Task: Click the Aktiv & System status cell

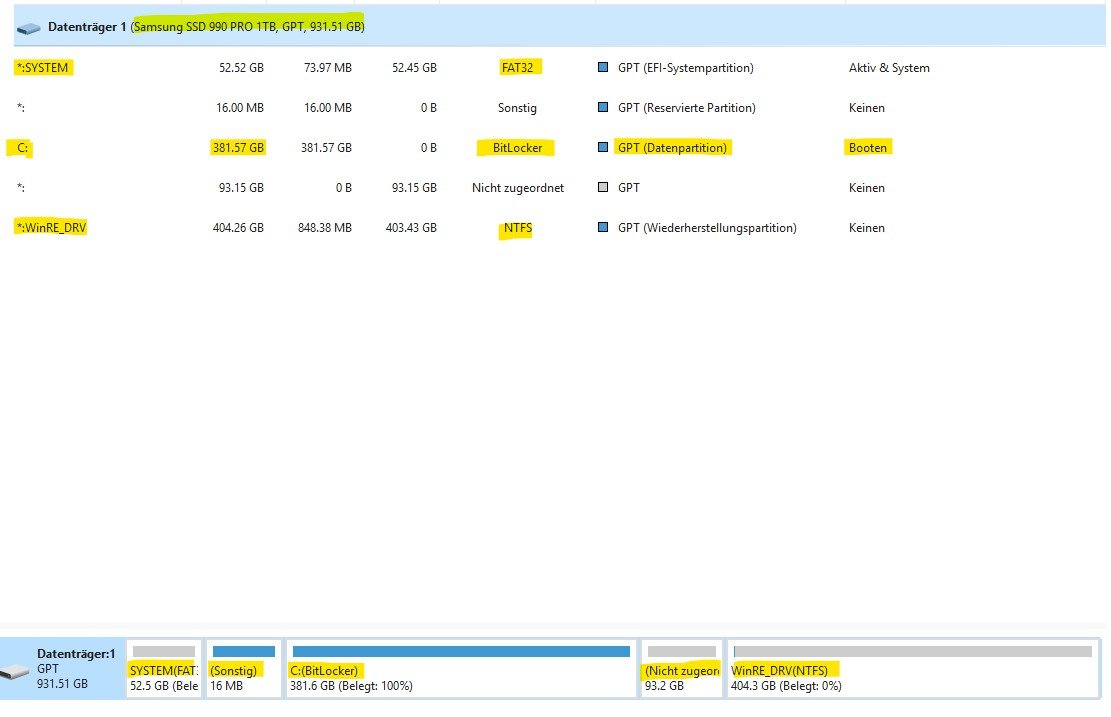Action: pos(889,67)
